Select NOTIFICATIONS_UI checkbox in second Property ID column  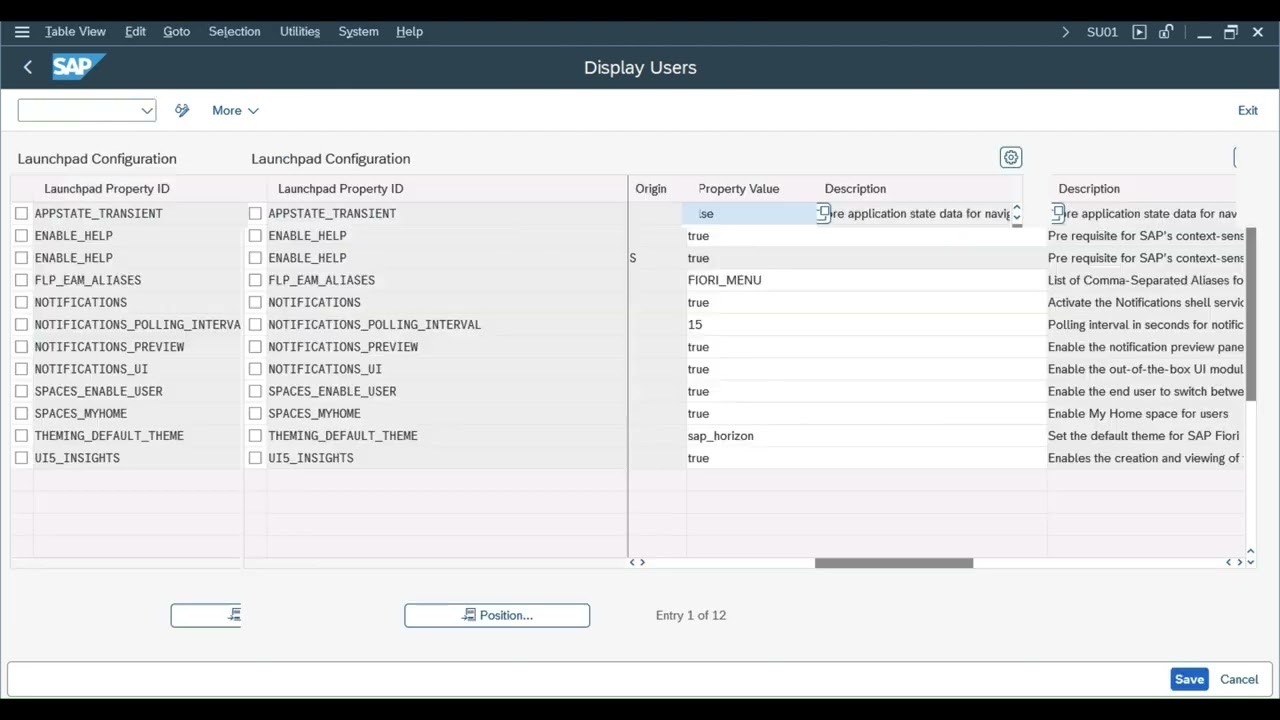pyautogui.click(x=255, y=369)
